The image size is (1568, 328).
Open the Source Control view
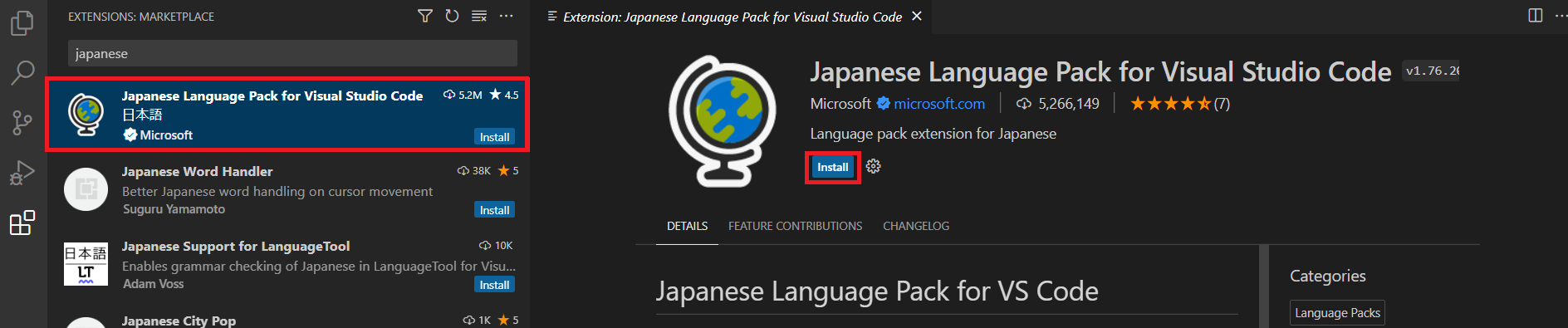(x=22, y=123)
